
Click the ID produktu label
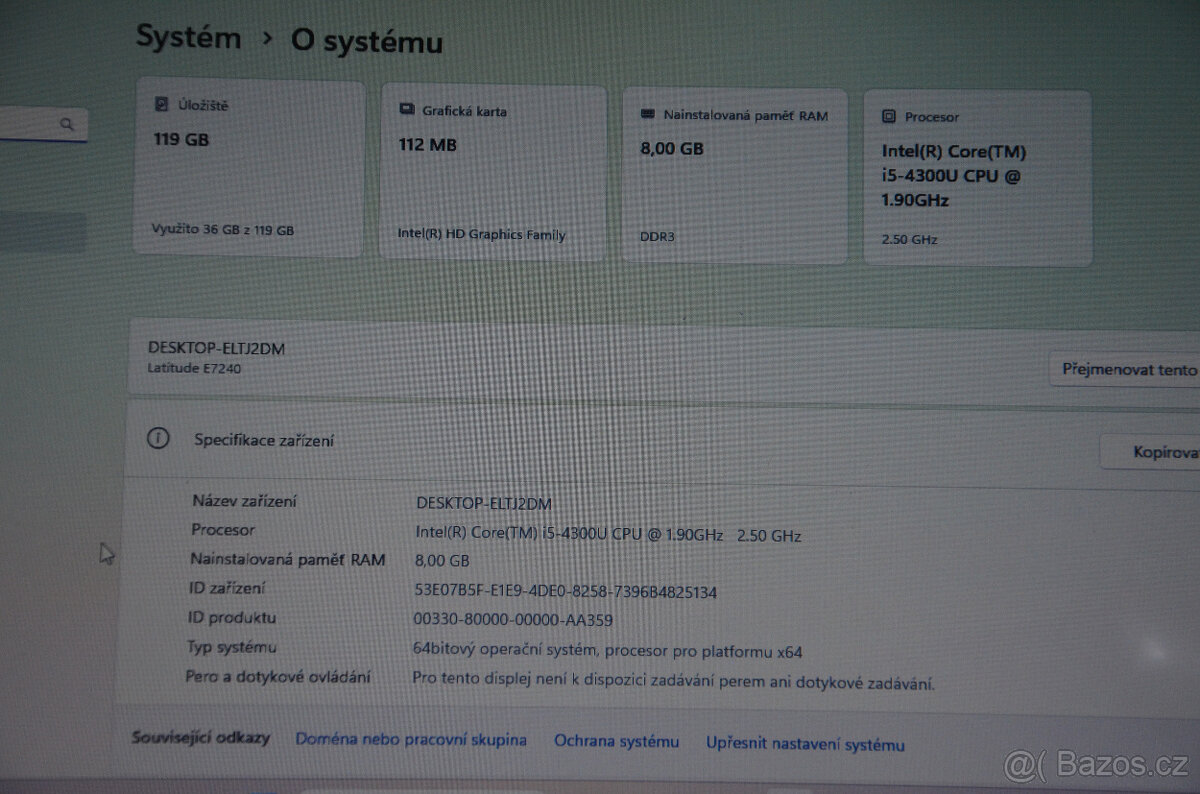pyautogui.click(x=232, y=618)
